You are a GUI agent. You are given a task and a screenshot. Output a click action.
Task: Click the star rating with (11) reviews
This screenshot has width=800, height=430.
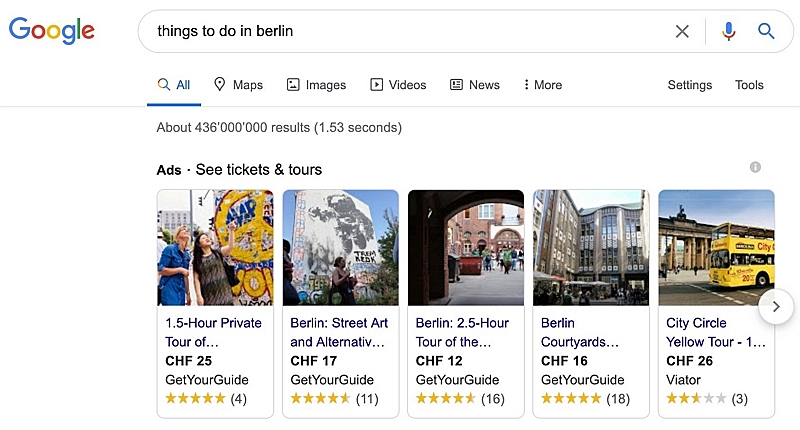pos(334,398)
